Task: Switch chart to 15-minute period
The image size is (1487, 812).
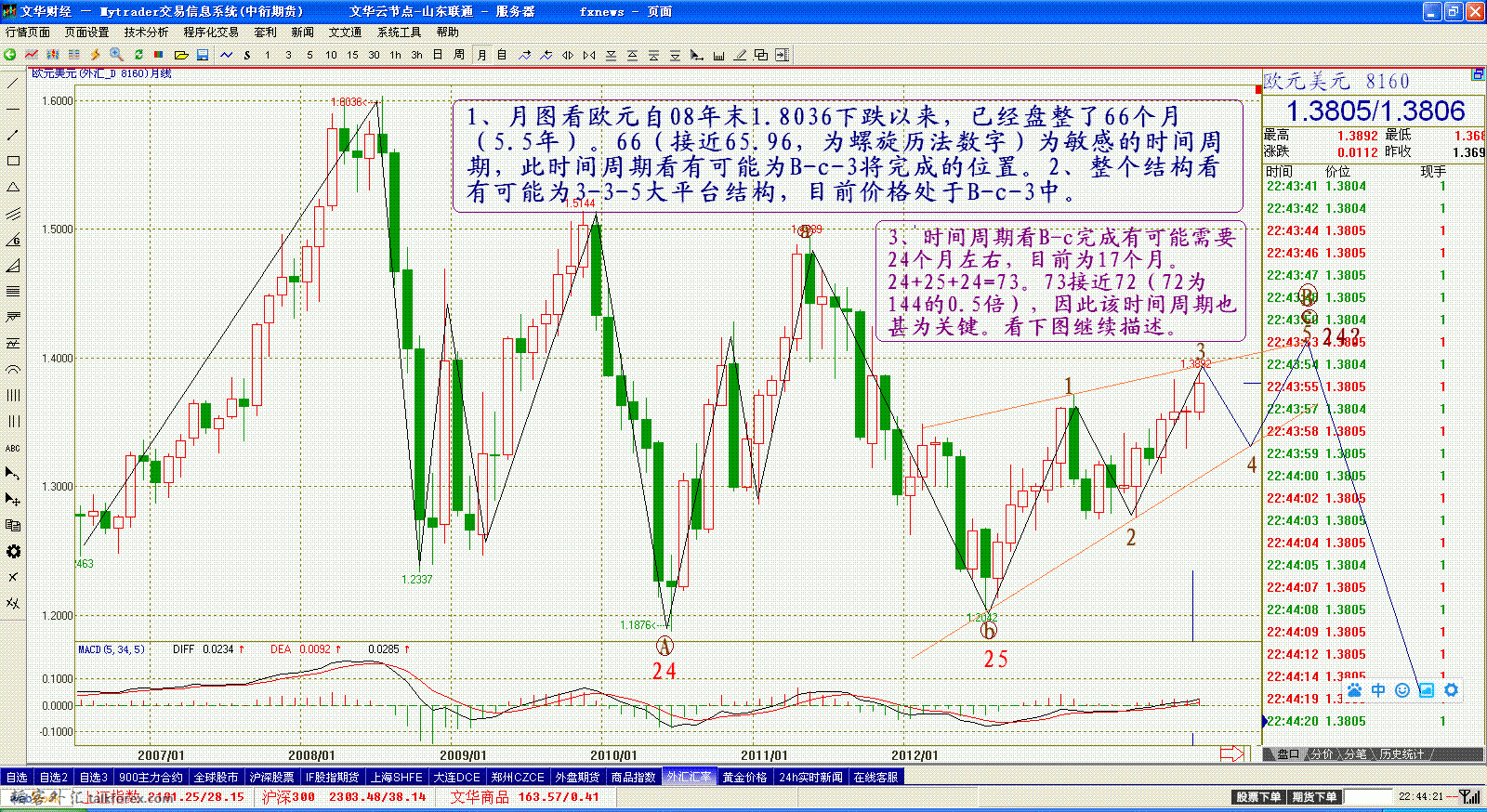Action: point(352,55)
